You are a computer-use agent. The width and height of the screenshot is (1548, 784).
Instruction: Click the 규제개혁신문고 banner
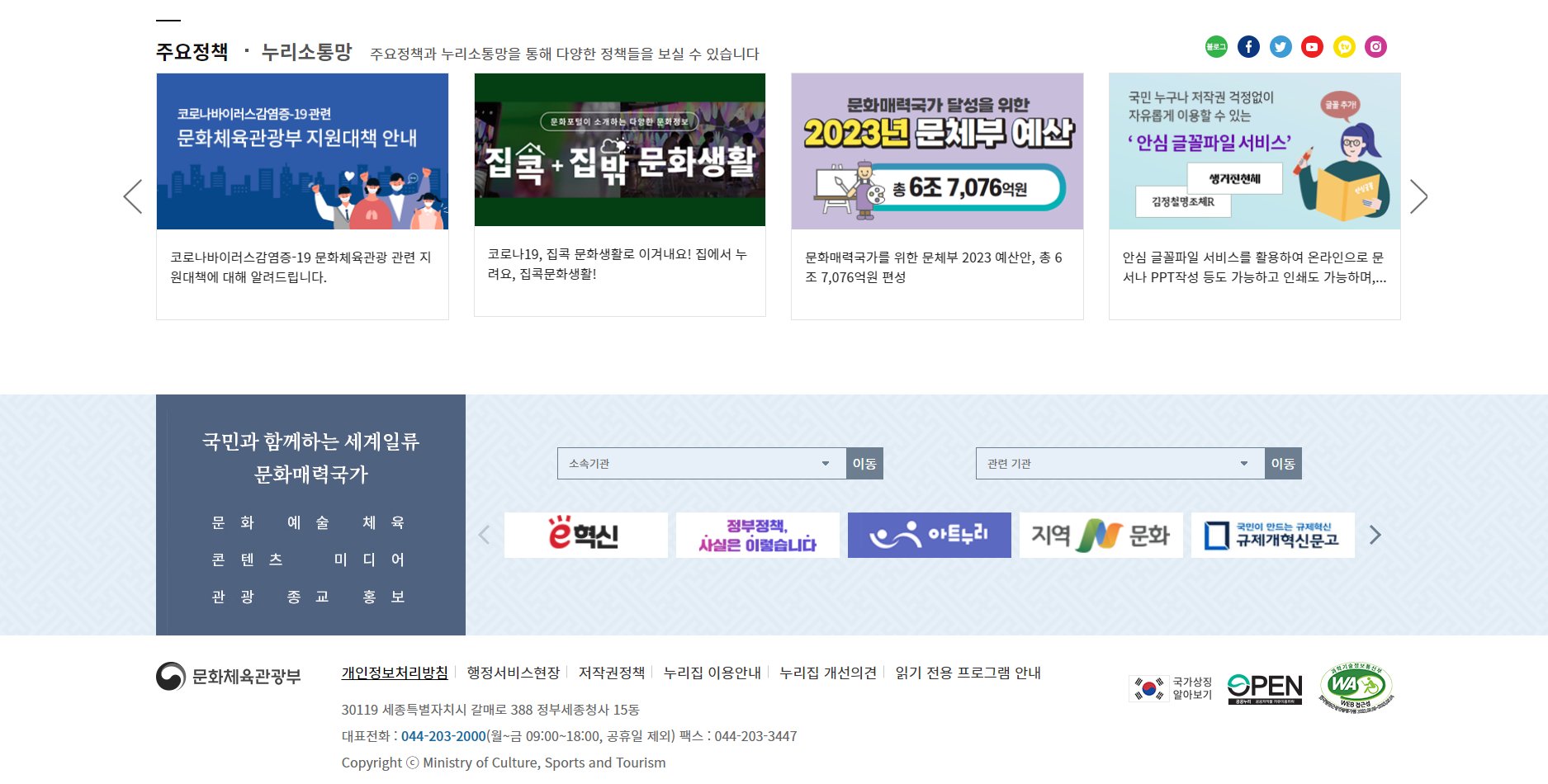[x=1272, y=535]
